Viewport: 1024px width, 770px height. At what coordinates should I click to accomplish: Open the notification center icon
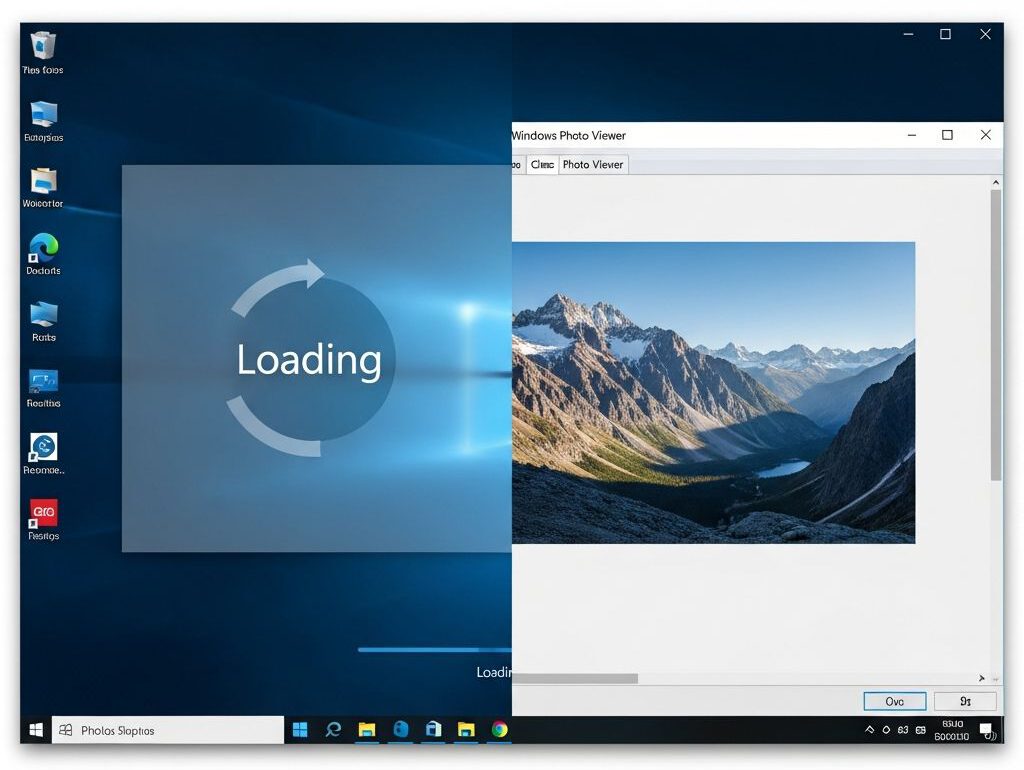(x=987, y=730)
